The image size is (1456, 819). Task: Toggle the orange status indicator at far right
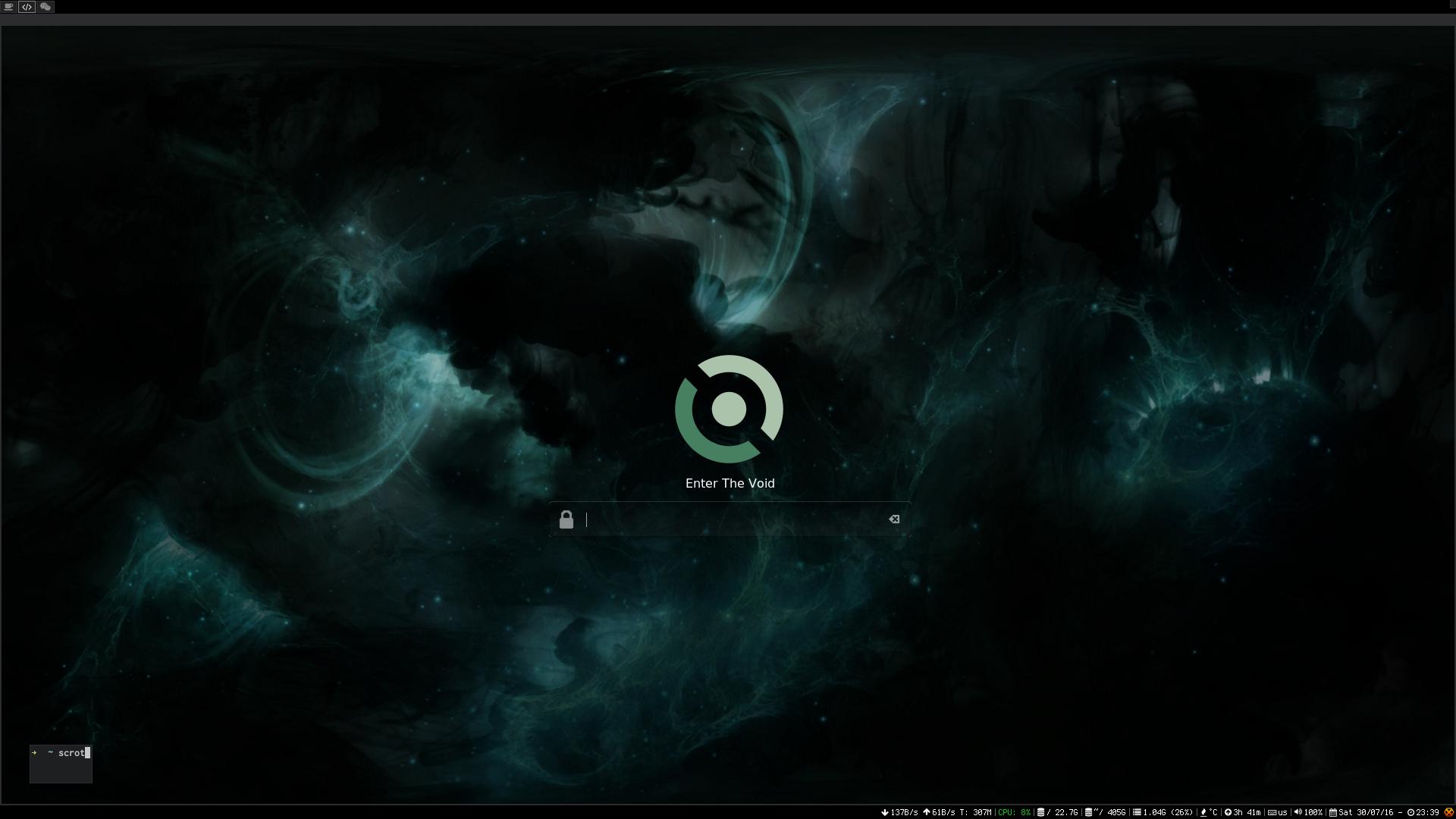coord(1450,811)
